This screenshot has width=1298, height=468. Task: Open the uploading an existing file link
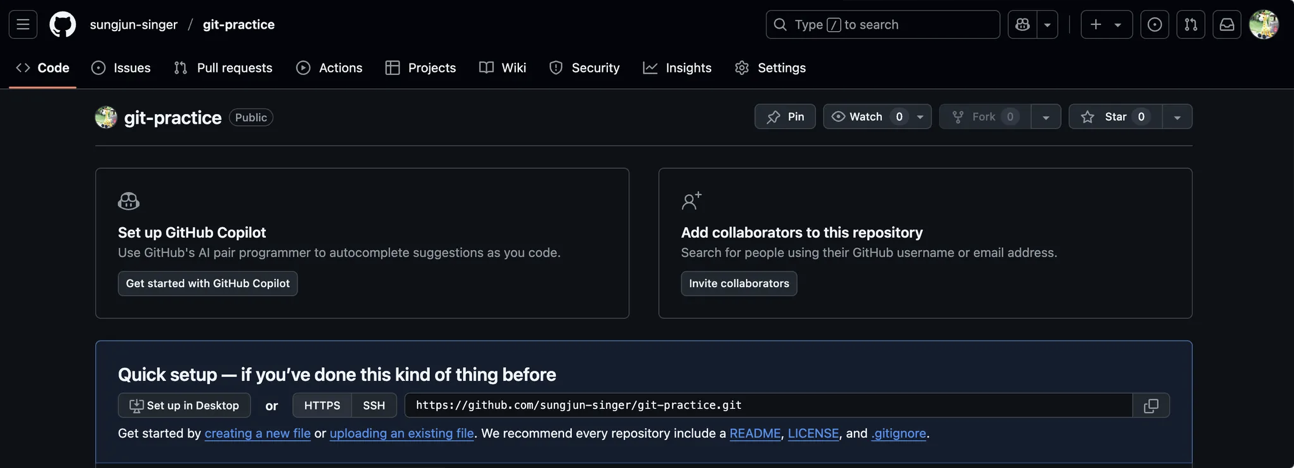(402, 433)
